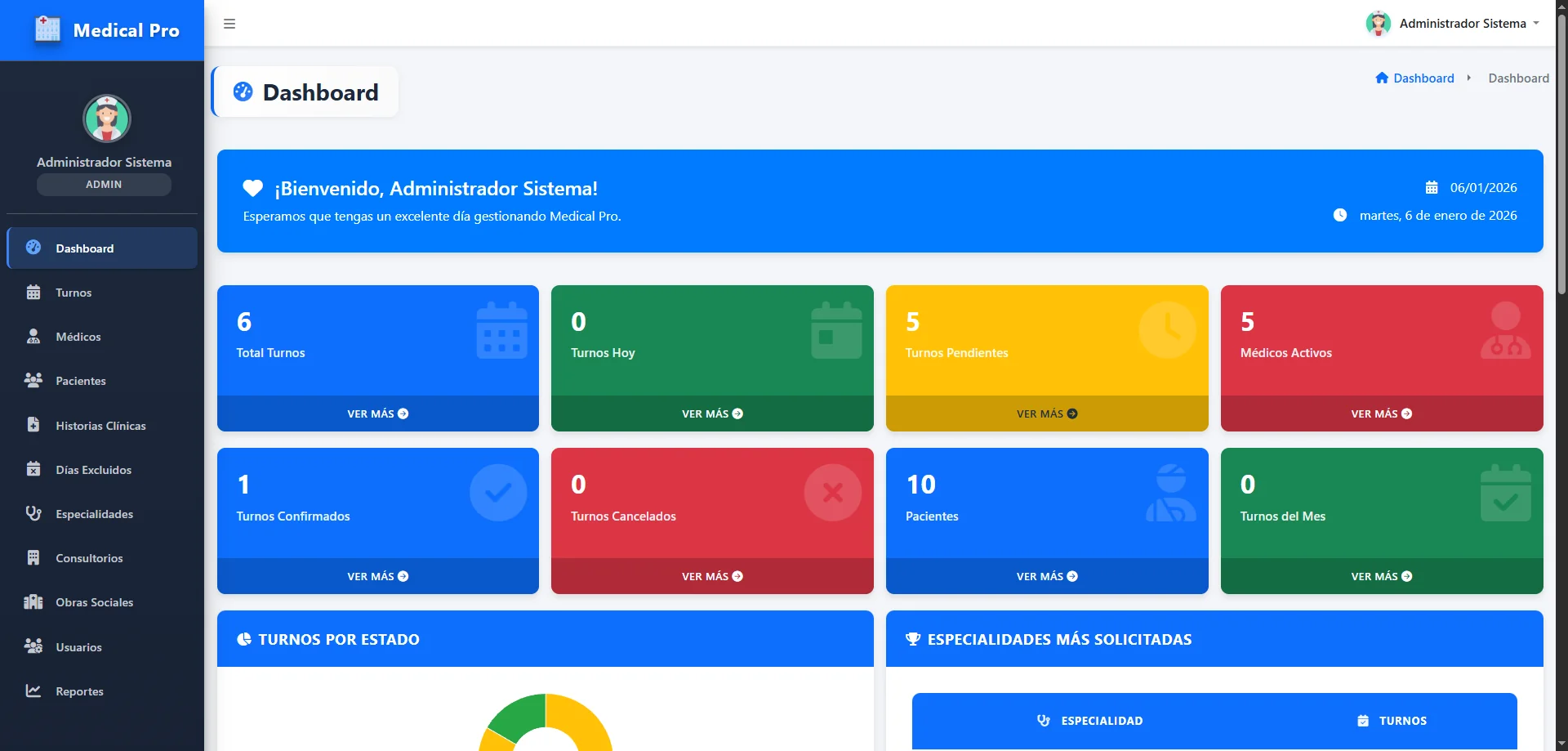Click the TURNOS column header
1568x751 pixels.
pos(1392,721)
